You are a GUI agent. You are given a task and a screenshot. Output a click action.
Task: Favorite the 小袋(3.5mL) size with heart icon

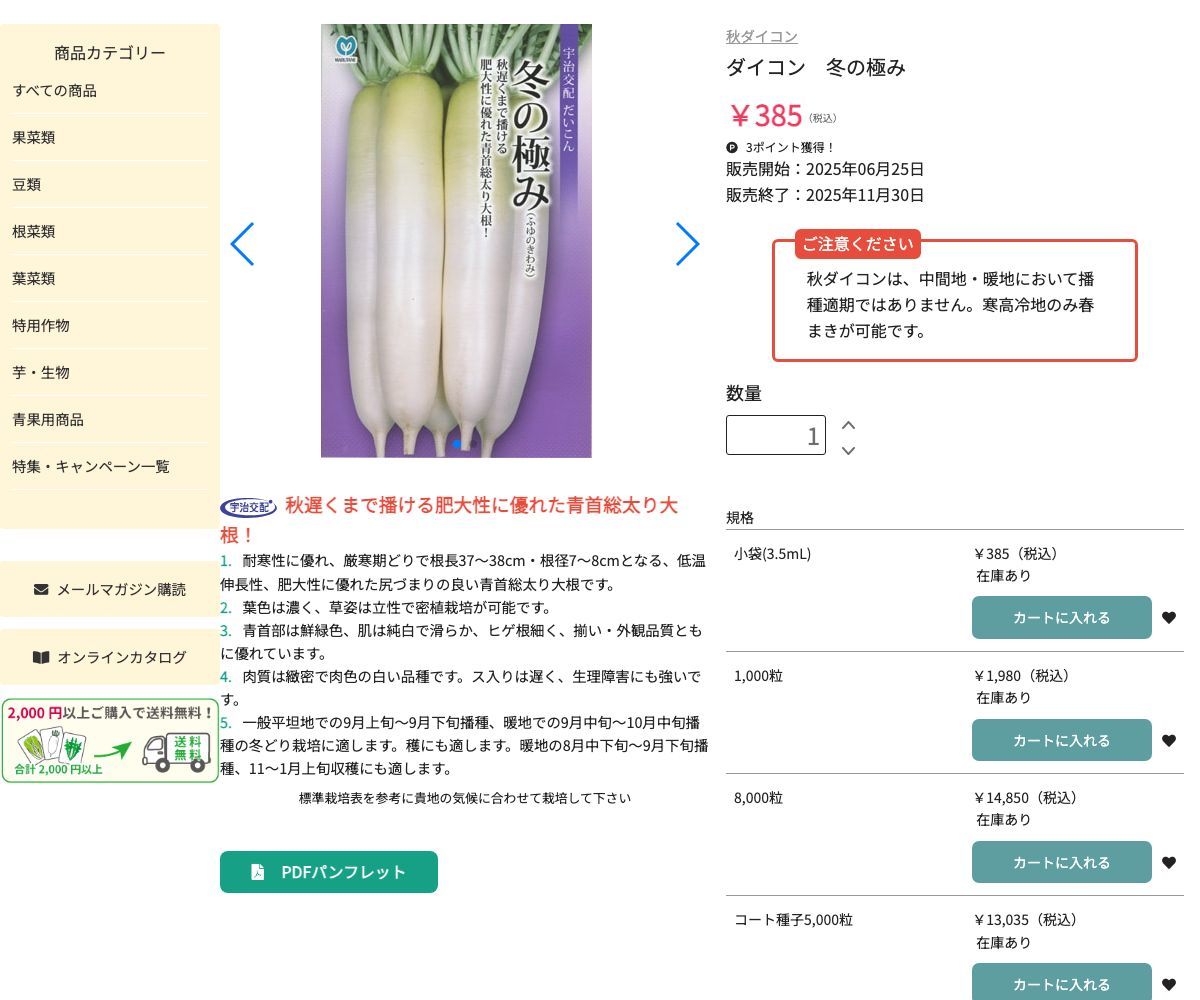1168,617
